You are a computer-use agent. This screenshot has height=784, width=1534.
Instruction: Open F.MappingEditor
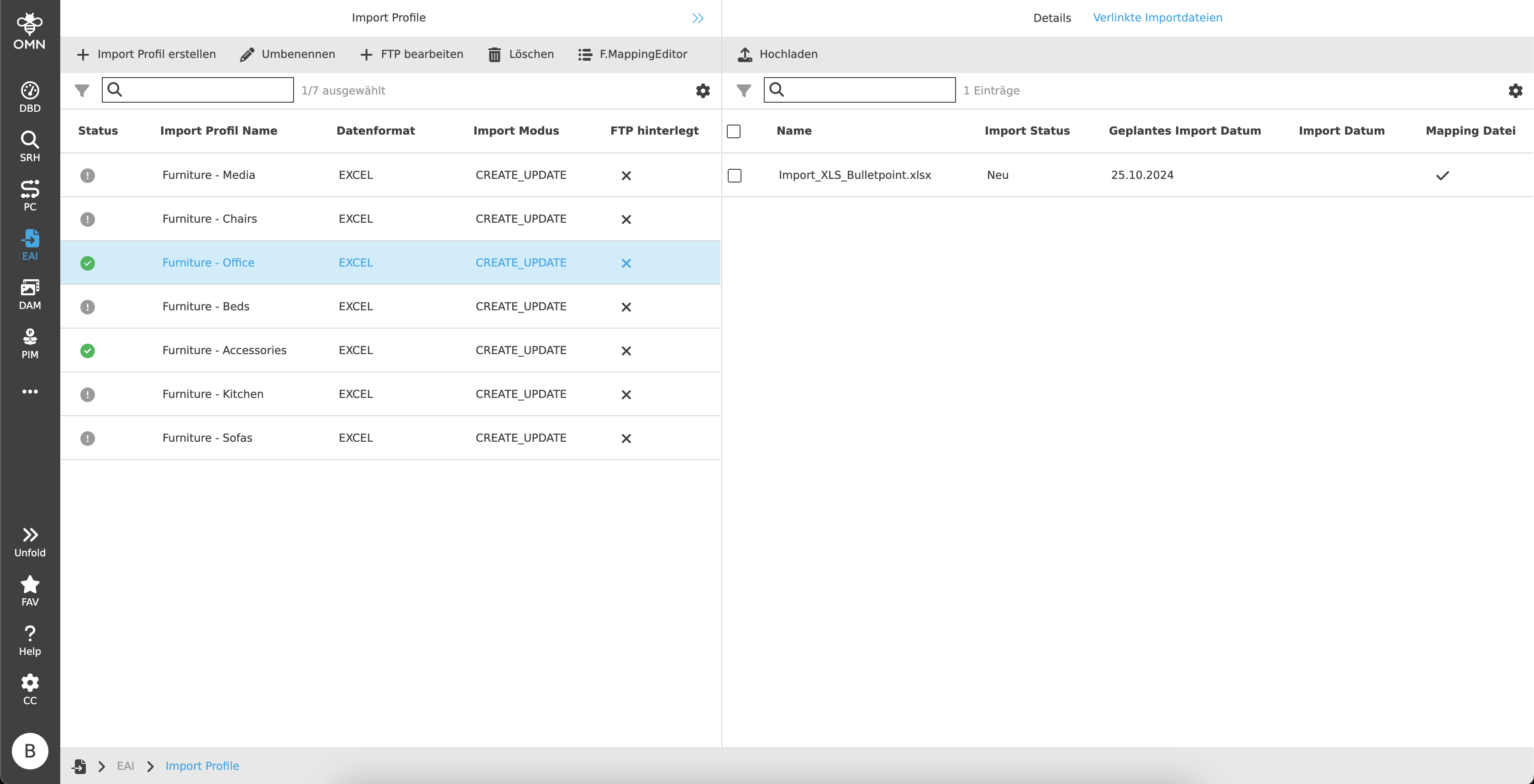click(x=632, y=54)
